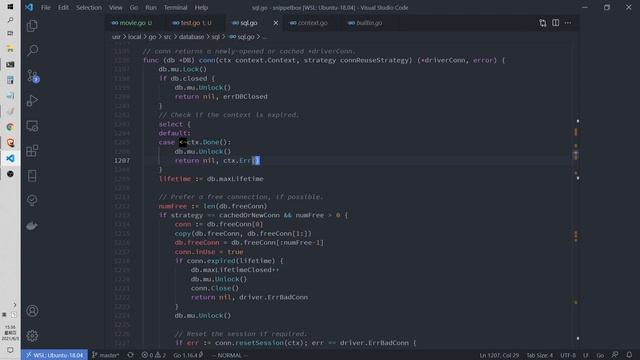Open the Go menu

(134, 7)
